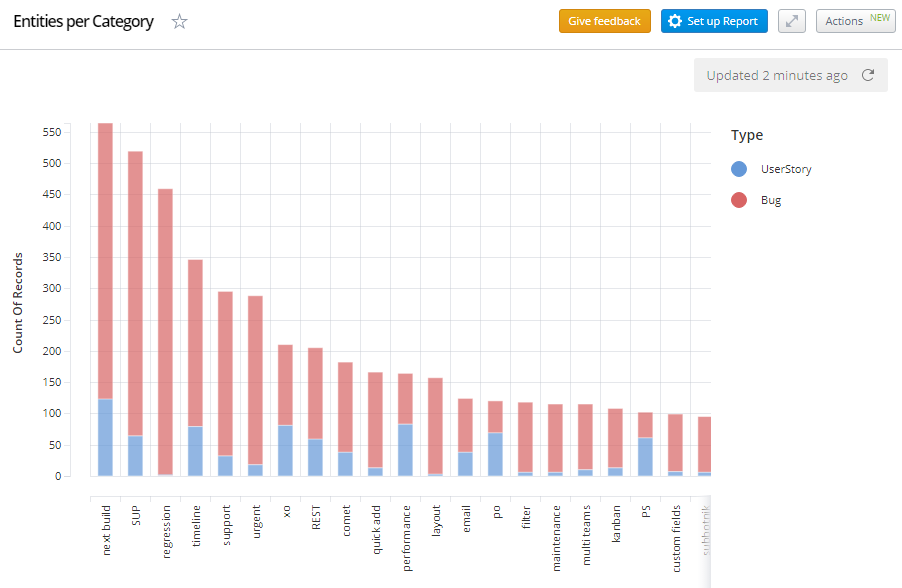Open the Type legend options
Image resolution: width=902 pixels, height=588 pixels.
[745, 135]
